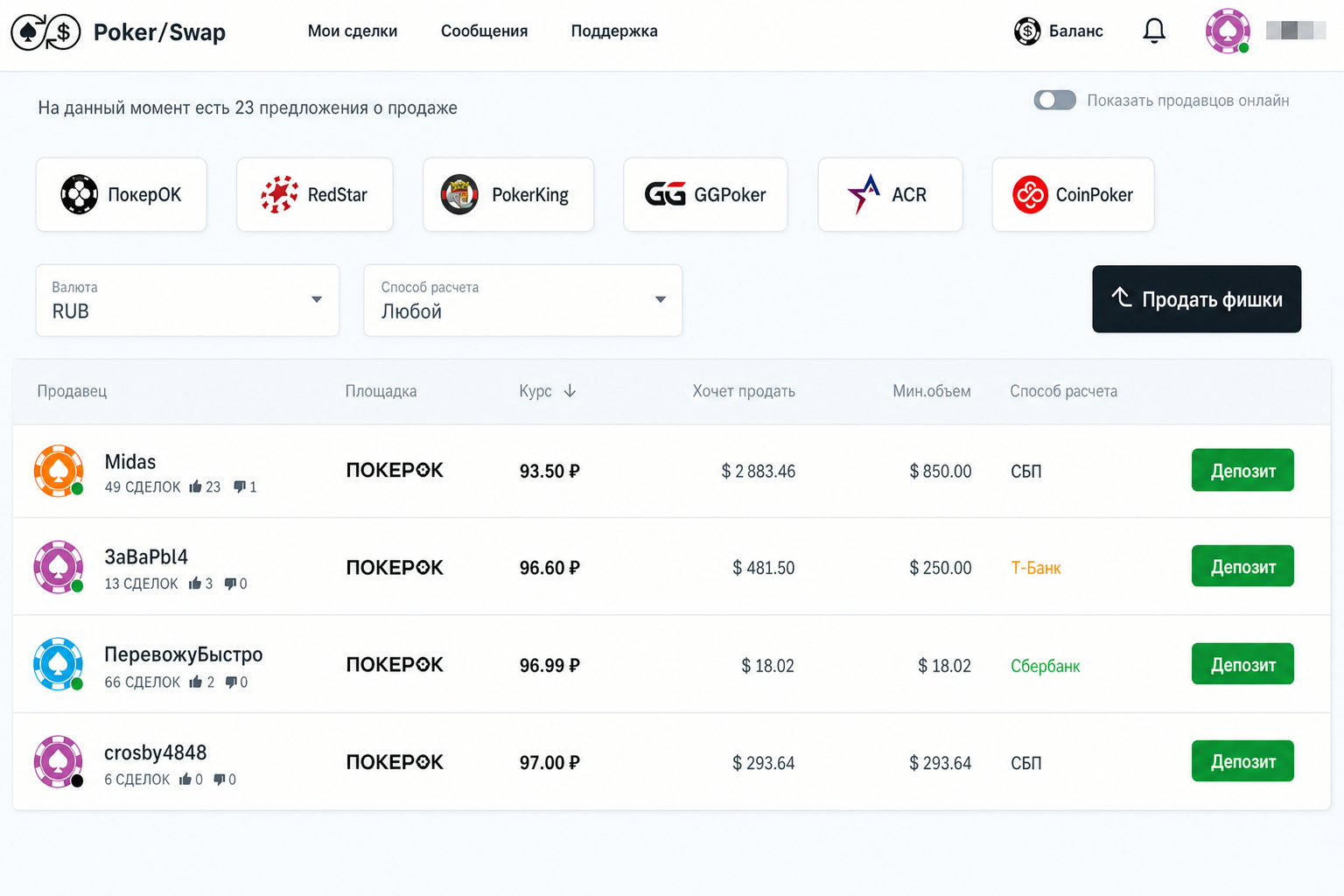Click the amount $ 2 883.46

pyautogui.click(x=759, y=472)
